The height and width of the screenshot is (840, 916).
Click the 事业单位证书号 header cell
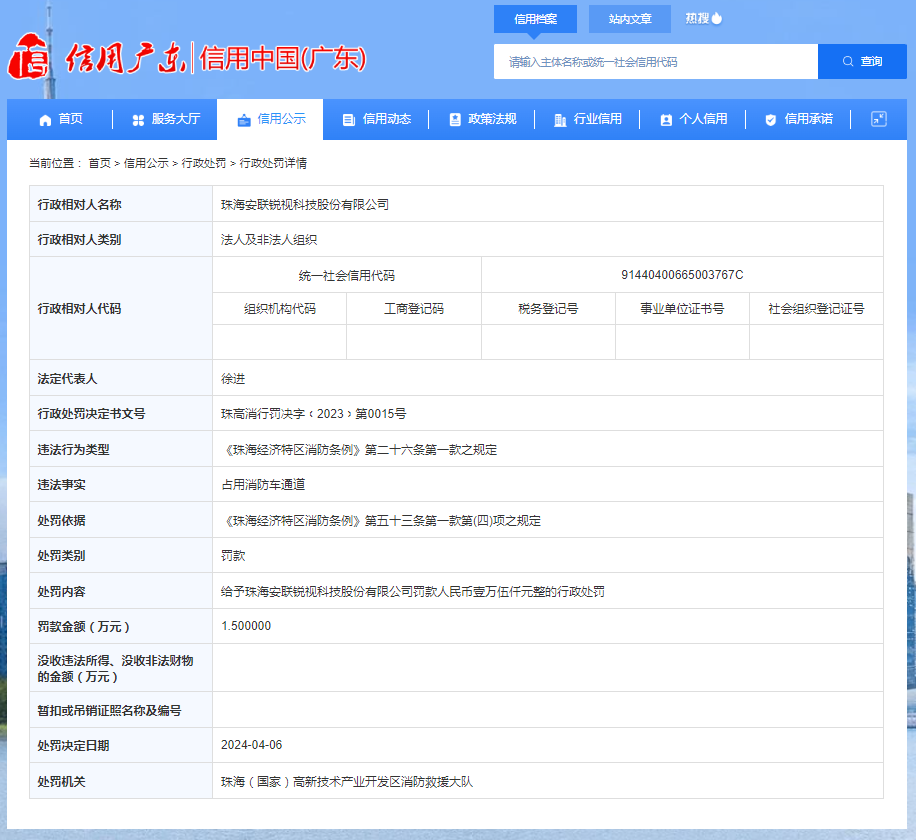pyautogui.click(x=682, y=308)
